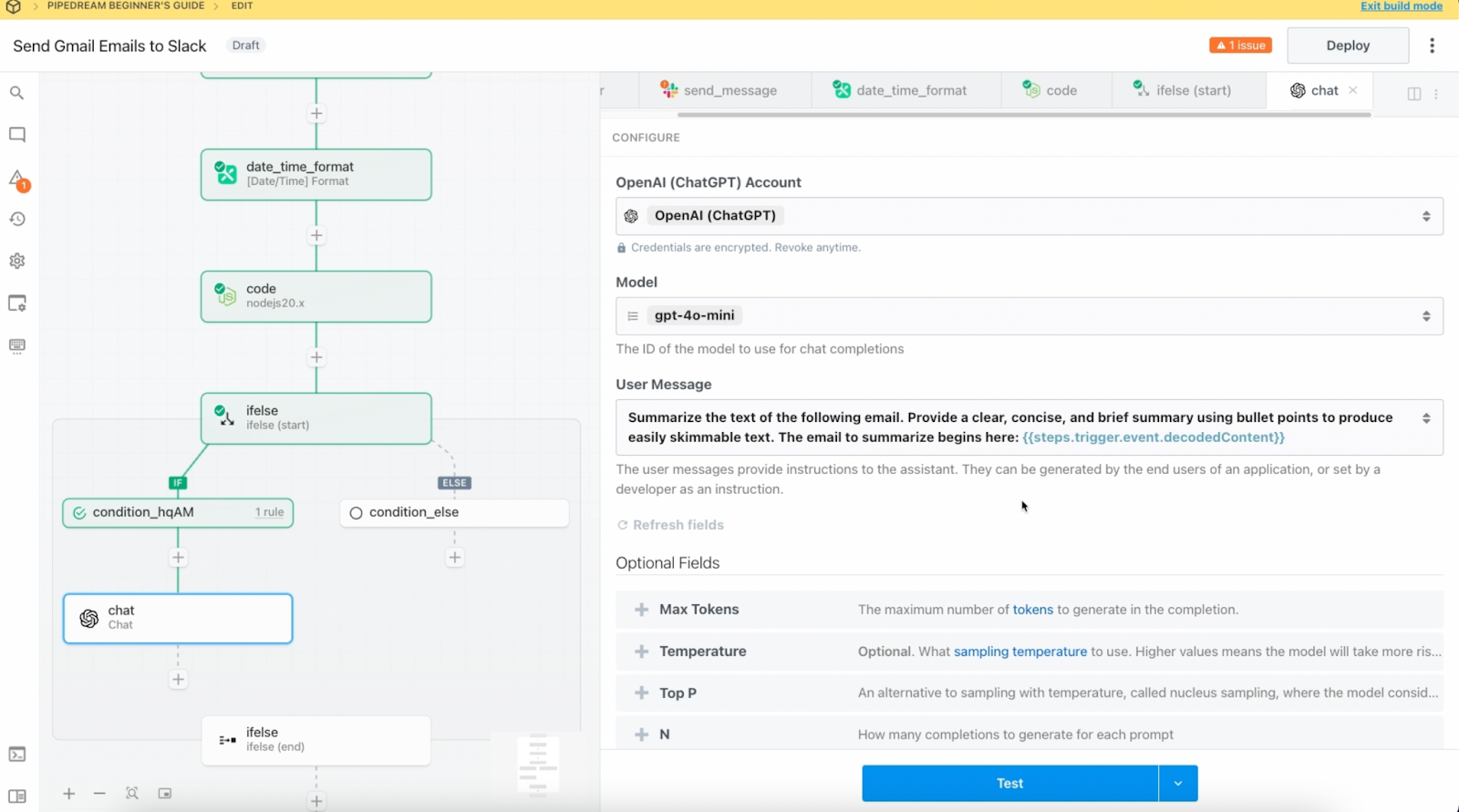Open keyboard shortcuts icon in sidebar
Screen dimensions: 1459x812
coord(16,345)
